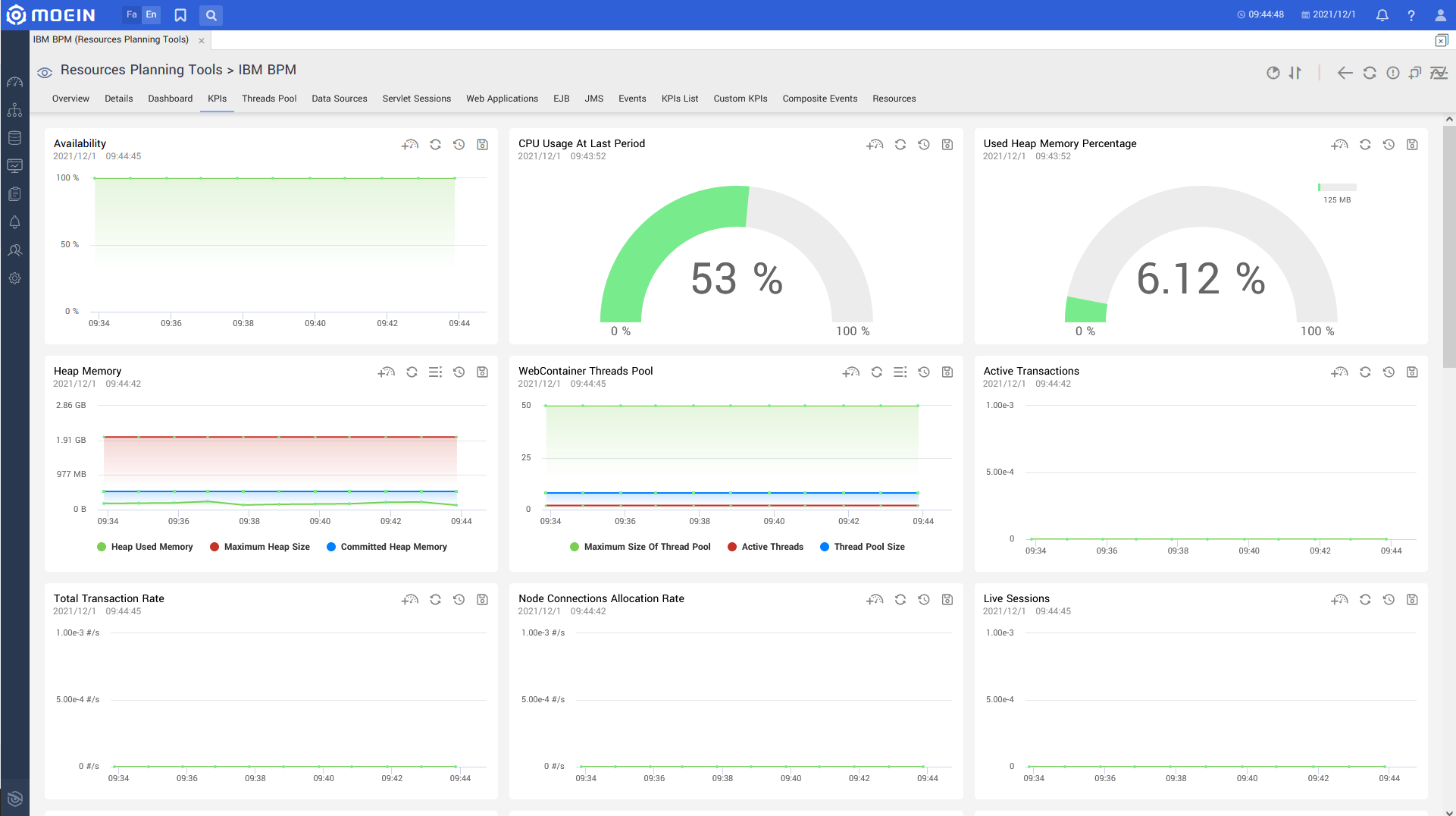
Task: Save the Active Transactions chart
Action: pos(1412,372)
